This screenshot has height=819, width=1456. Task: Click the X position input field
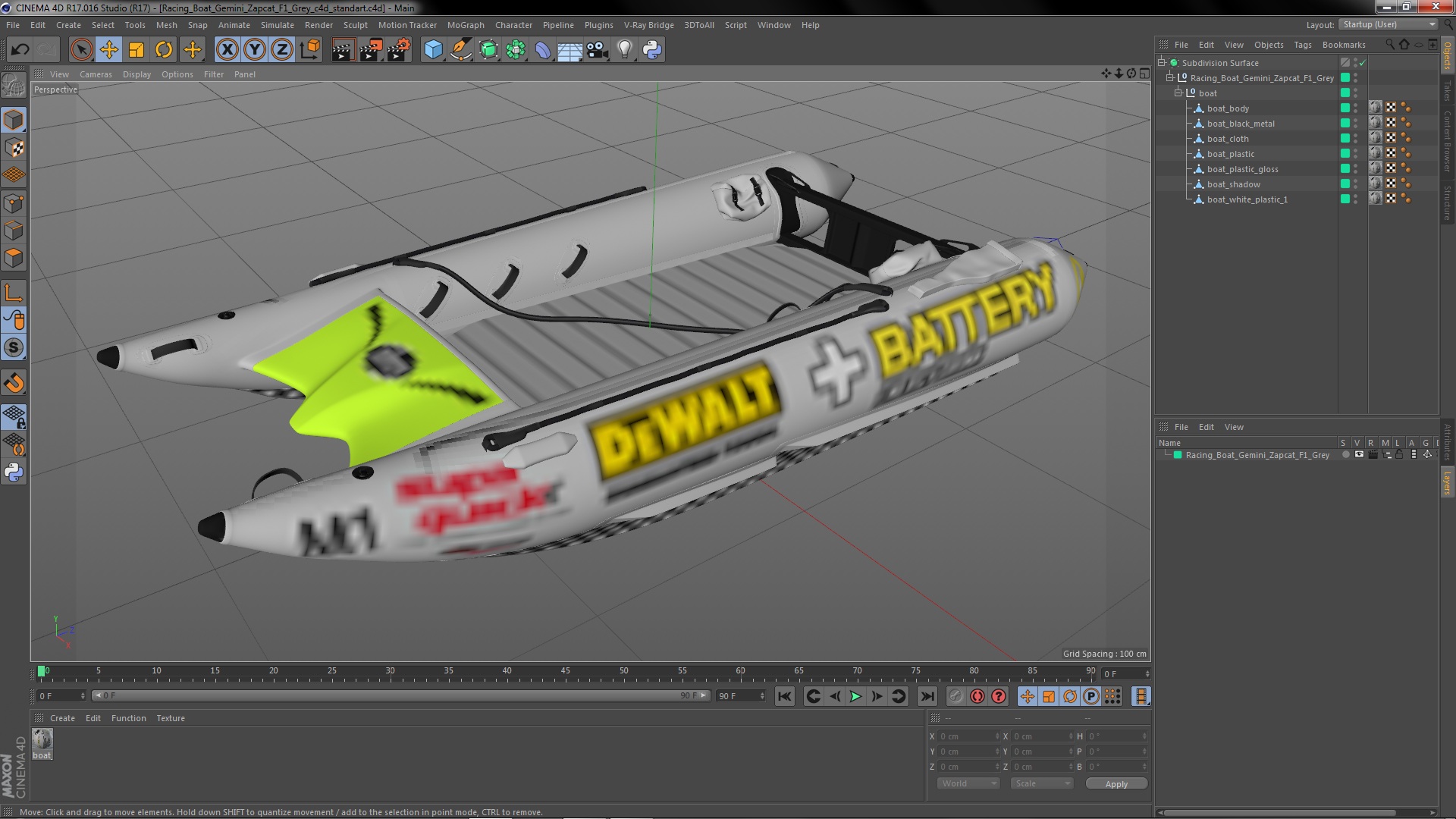(969, 736)
